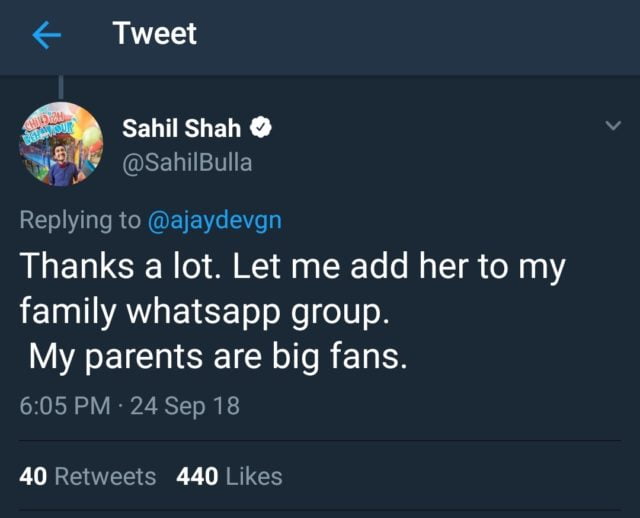Open the @ajaydevgn mention link
The height and width of the screenshot is (518, 640).
coord(215,221)
